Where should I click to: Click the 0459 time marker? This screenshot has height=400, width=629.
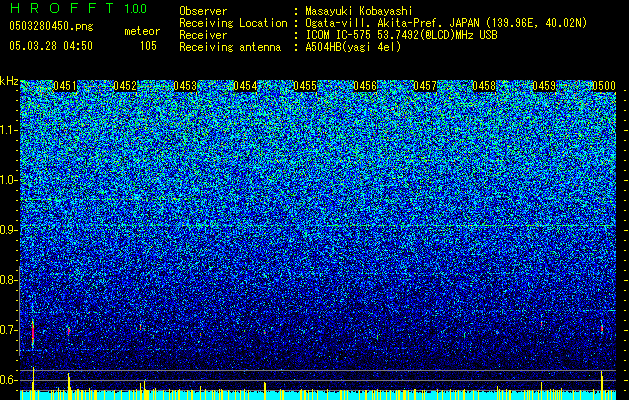544,86
